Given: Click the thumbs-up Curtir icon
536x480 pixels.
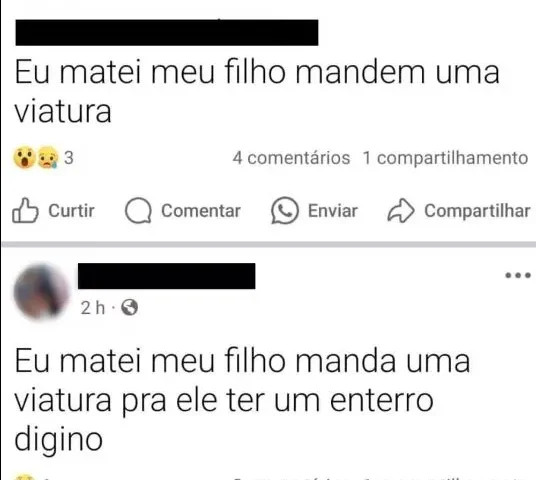Looking at the screenshot, I should coord(25,210).
